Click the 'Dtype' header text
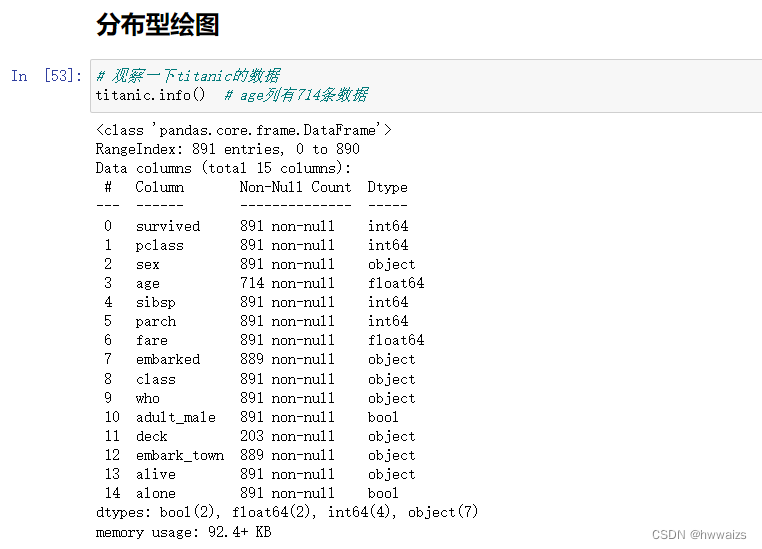The width and height of the screenshot is (762, 549). 387,188
